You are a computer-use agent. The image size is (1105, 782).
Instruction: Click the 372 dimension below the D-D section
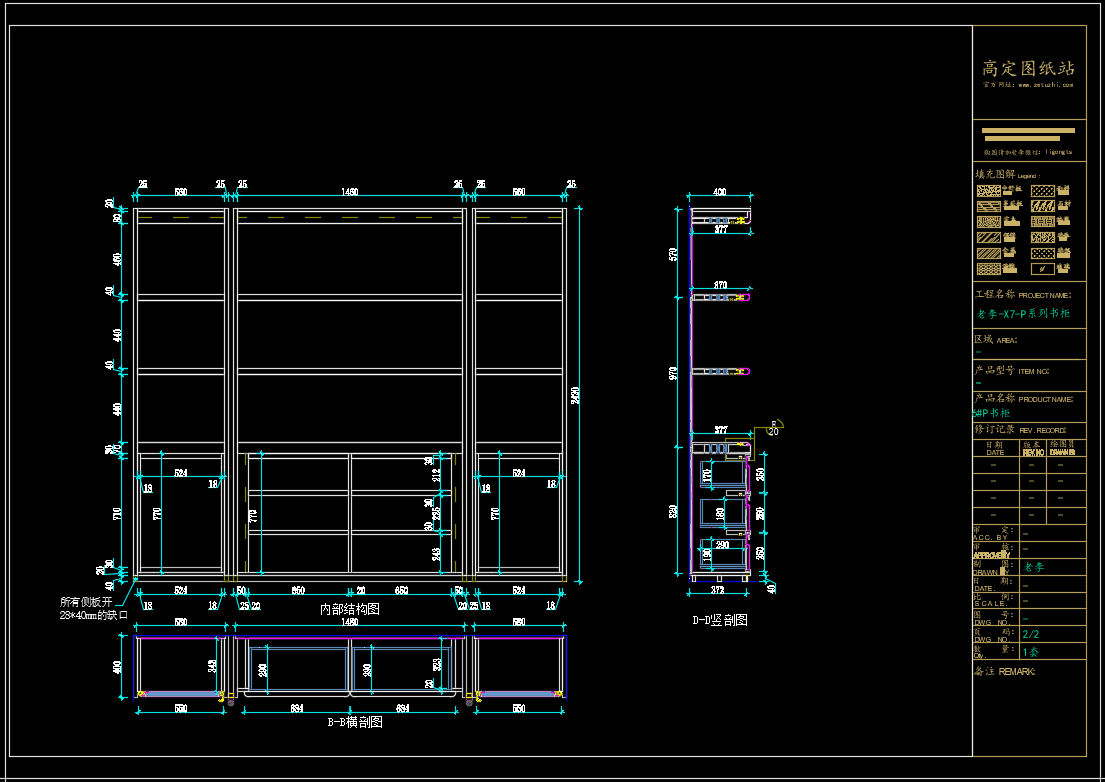pyautogui.click(x=717, y=590)
